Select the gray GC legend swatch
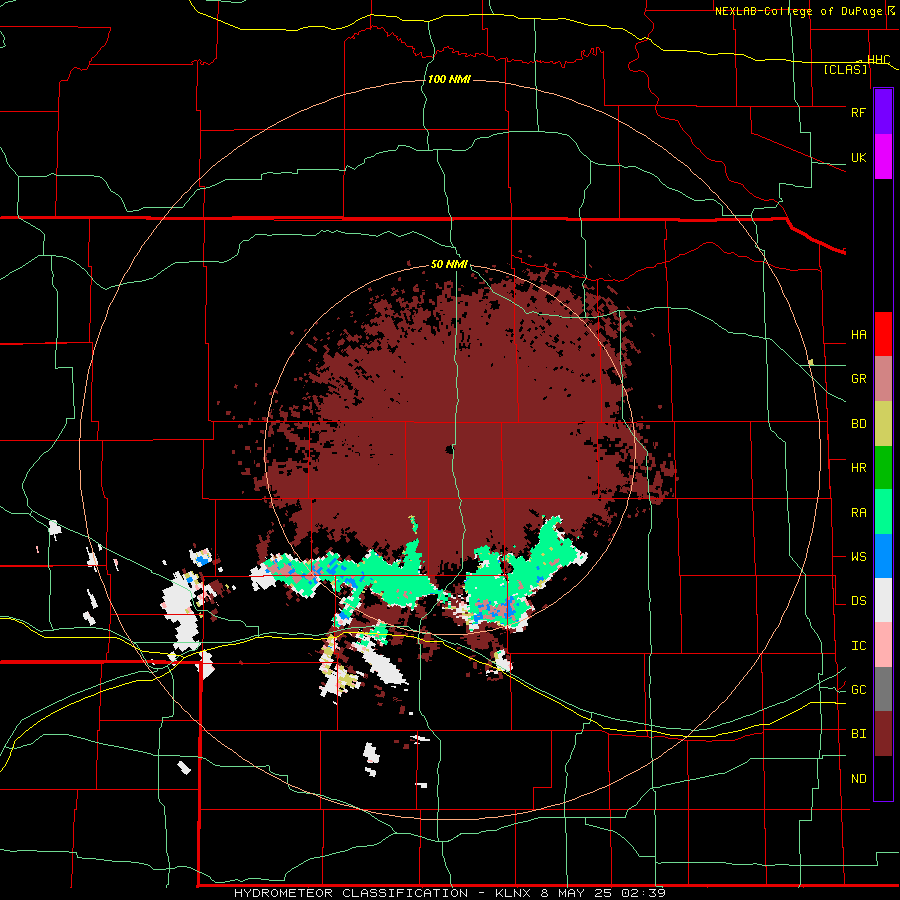This screenshot has width=900, height=900. pyautogui.click(x=883, y=689)
